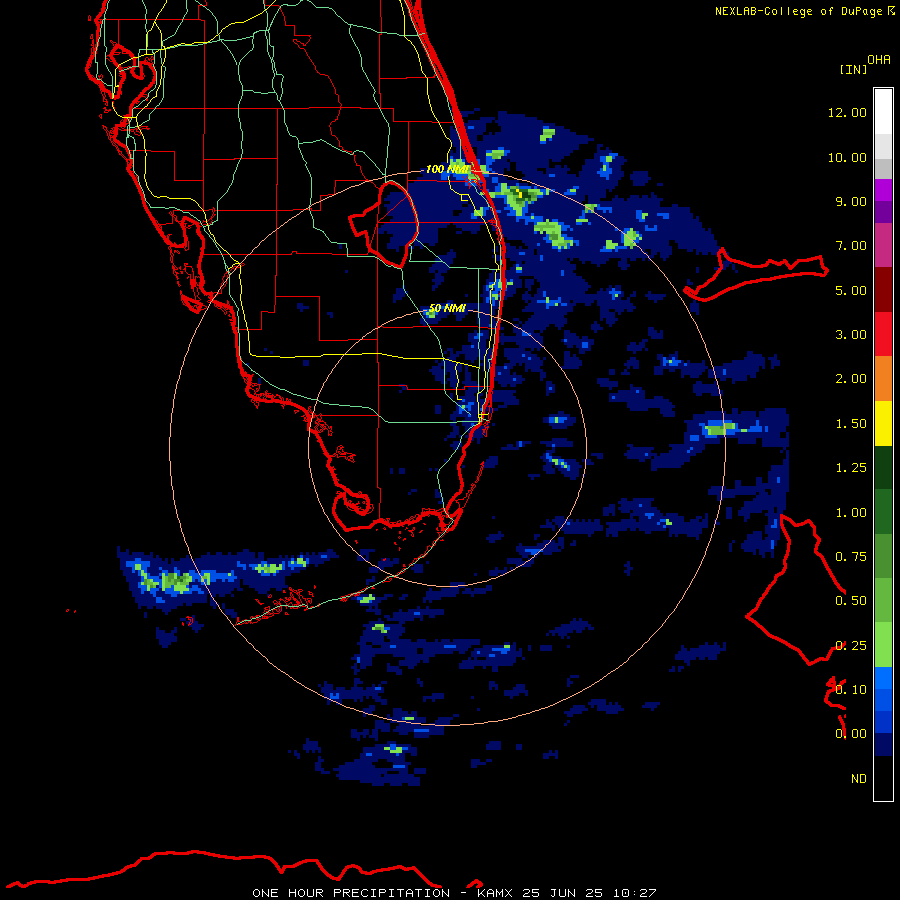Select the 10.00 legend value
This screenshot has width=900, height=900.
click(x=847, y=157)
